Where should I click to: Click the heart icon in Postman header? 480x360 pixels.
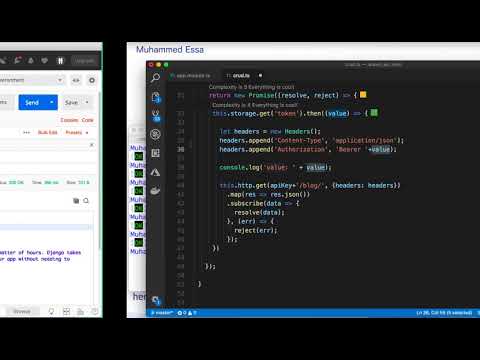pyautogui.click(x=44, y=60)
